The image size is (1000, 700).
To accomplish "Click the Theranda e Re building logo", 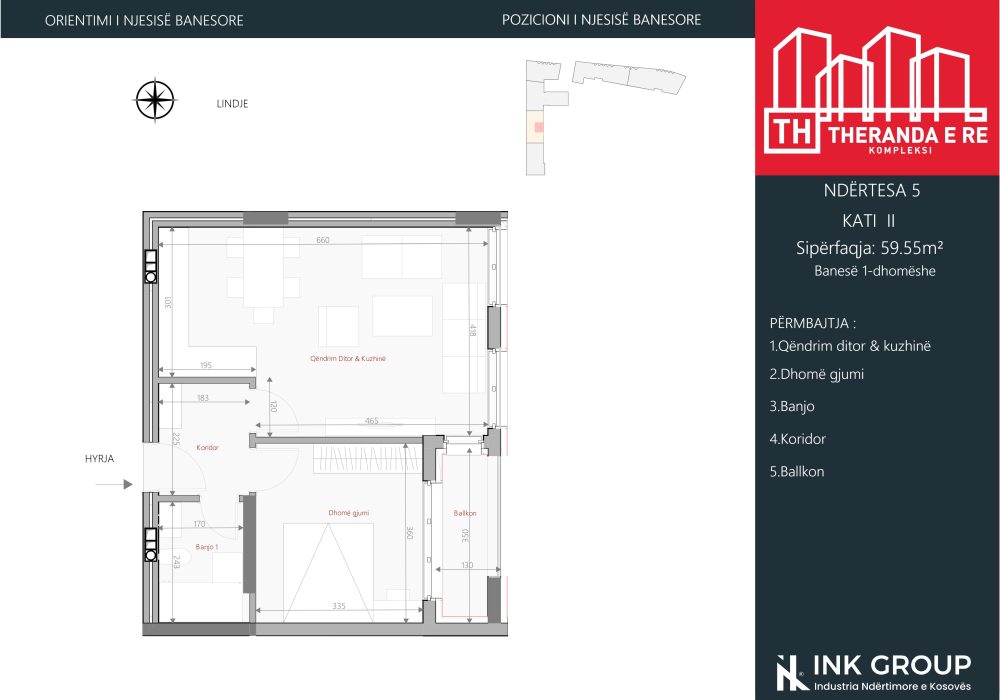I will pos(876,91).
